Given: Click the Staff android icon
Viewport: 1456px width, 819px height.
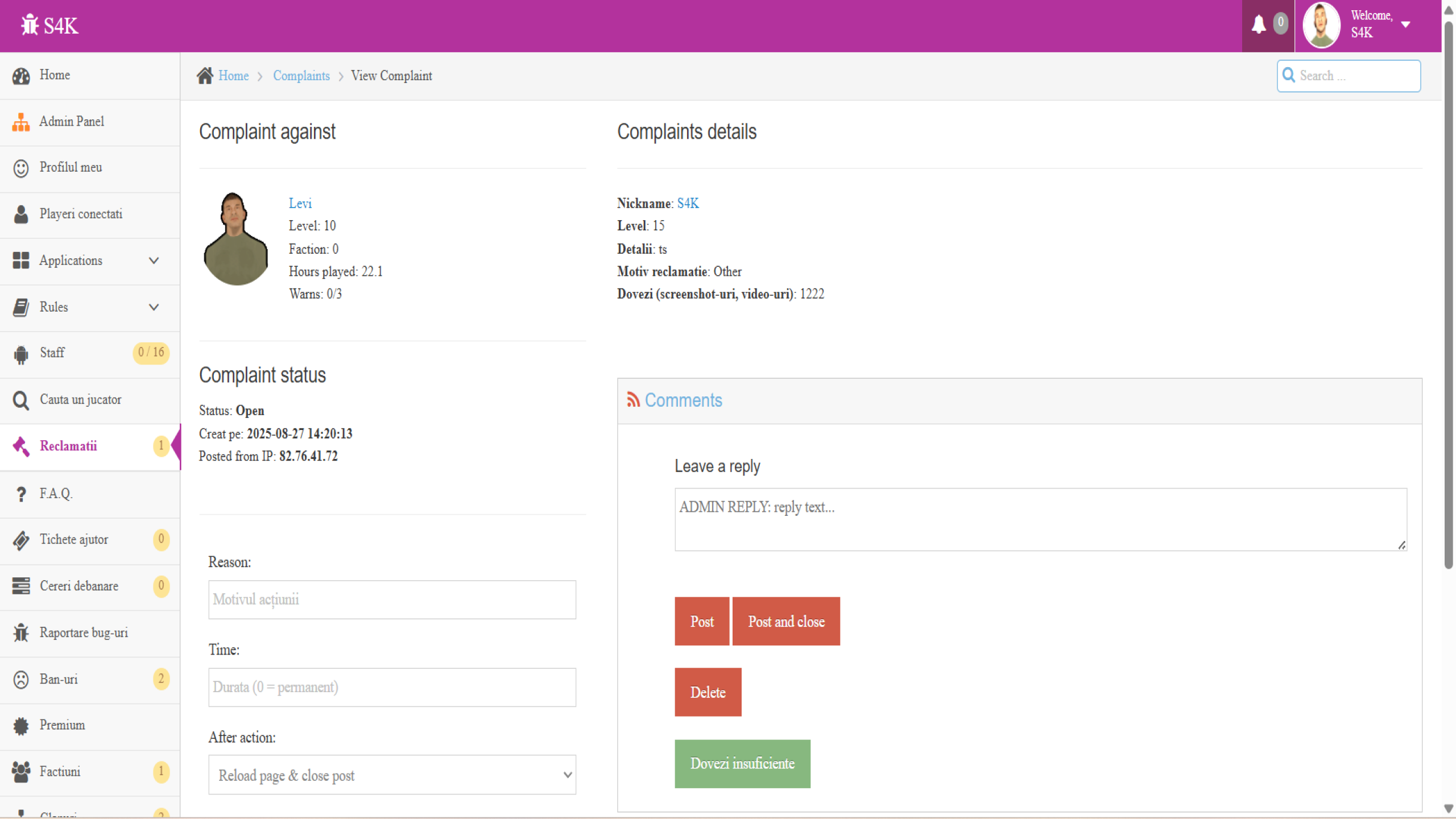Looking at the screenshot, I should coord(21,354).
